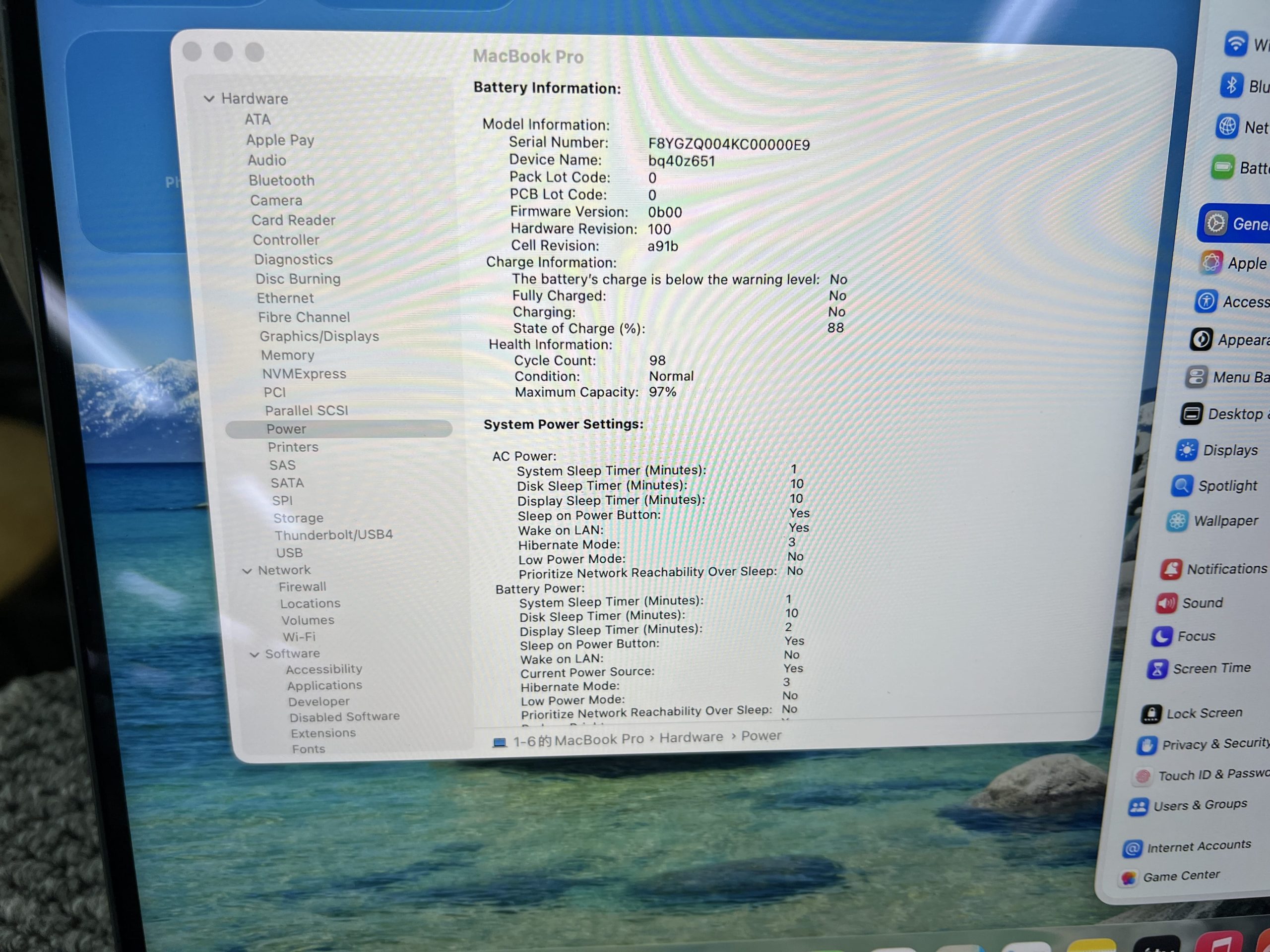This screenshot has height=952, width=1270.
Task: Collapse the Software section chevron
Action: coord(254,655)
